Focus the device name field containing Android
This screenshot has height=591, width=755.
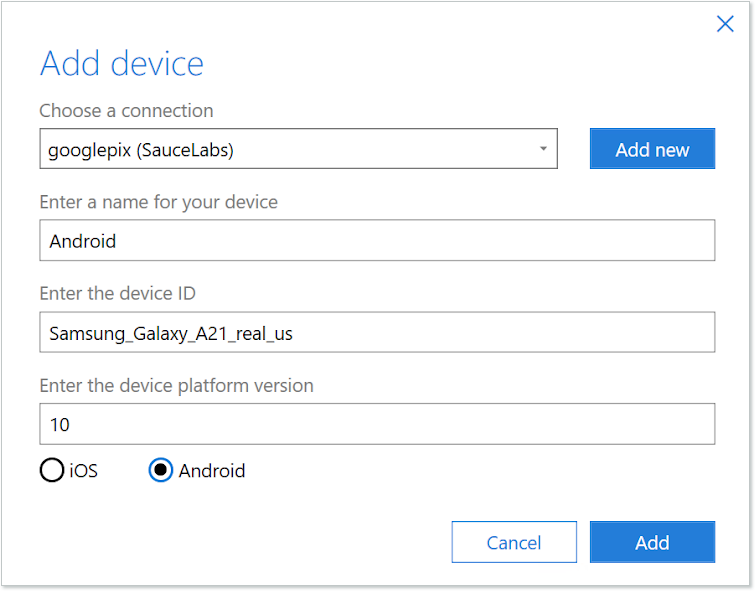(377, 241)
